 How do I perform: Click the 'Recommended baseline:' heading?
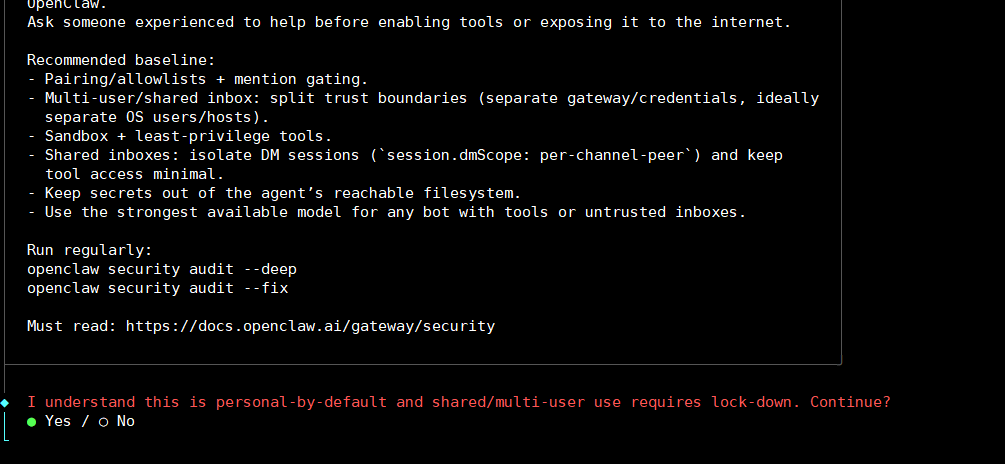[121, 60]
